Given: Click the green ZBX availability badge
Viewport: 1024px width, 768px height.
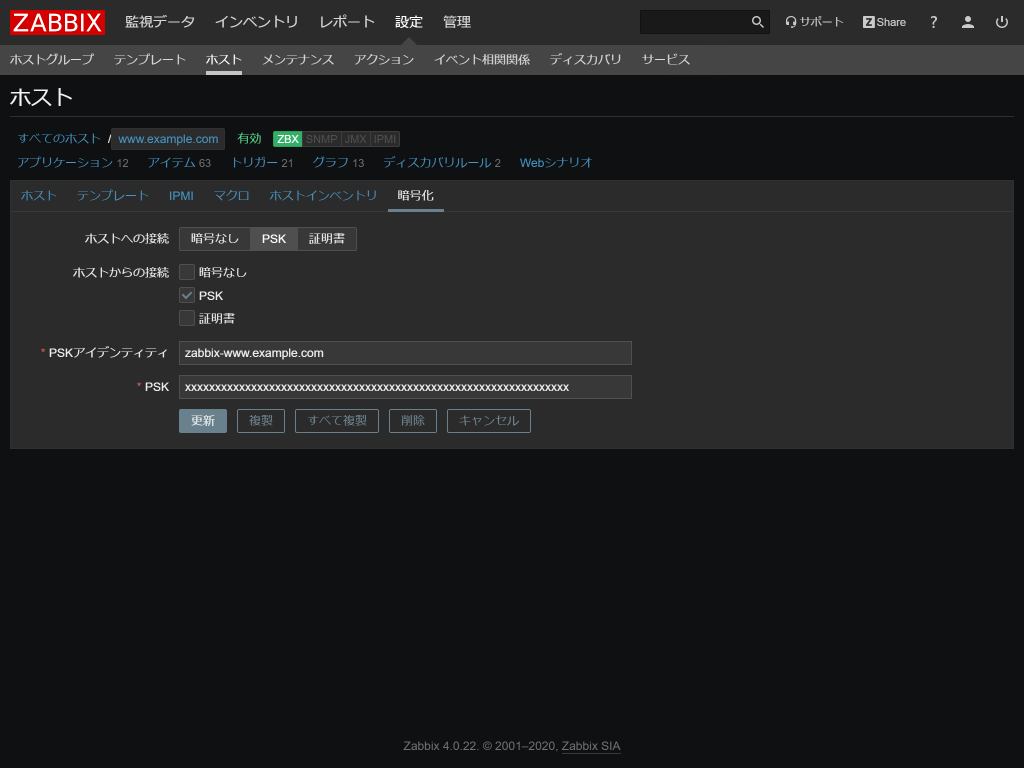Looking at the screenshot, I should [x=287, y=139].
